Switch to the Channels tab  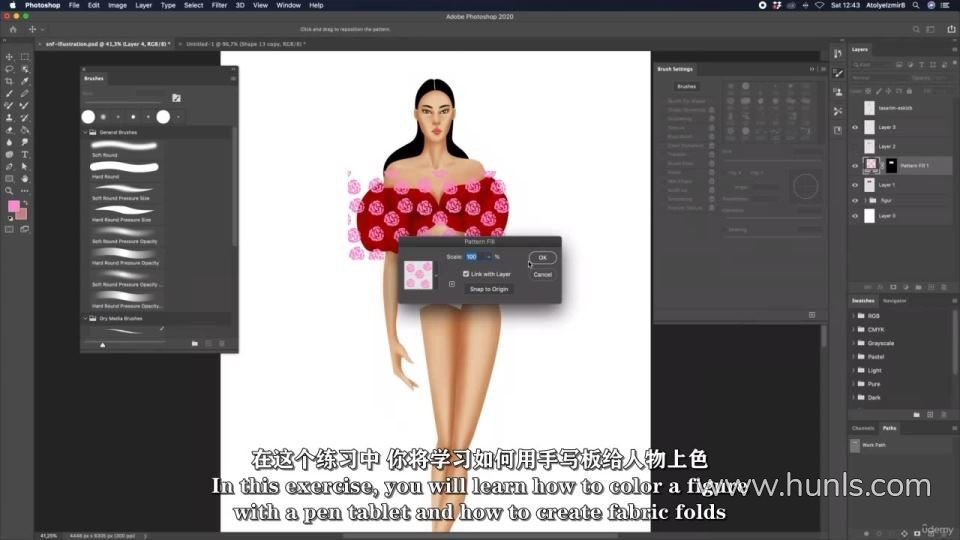(862, 428)
